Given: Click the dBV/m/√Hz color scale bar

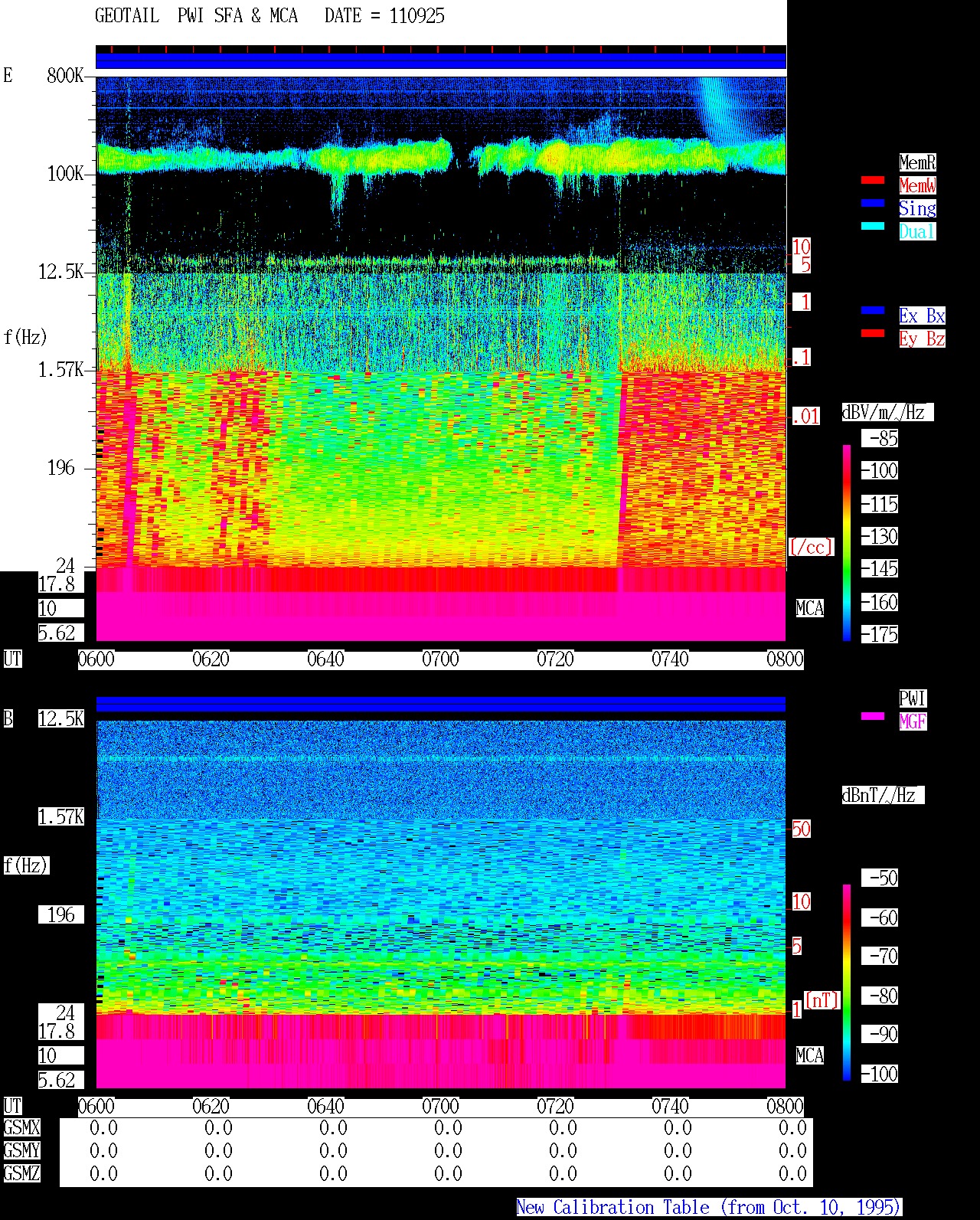Looking at the screenshot, I should point(847,542).
